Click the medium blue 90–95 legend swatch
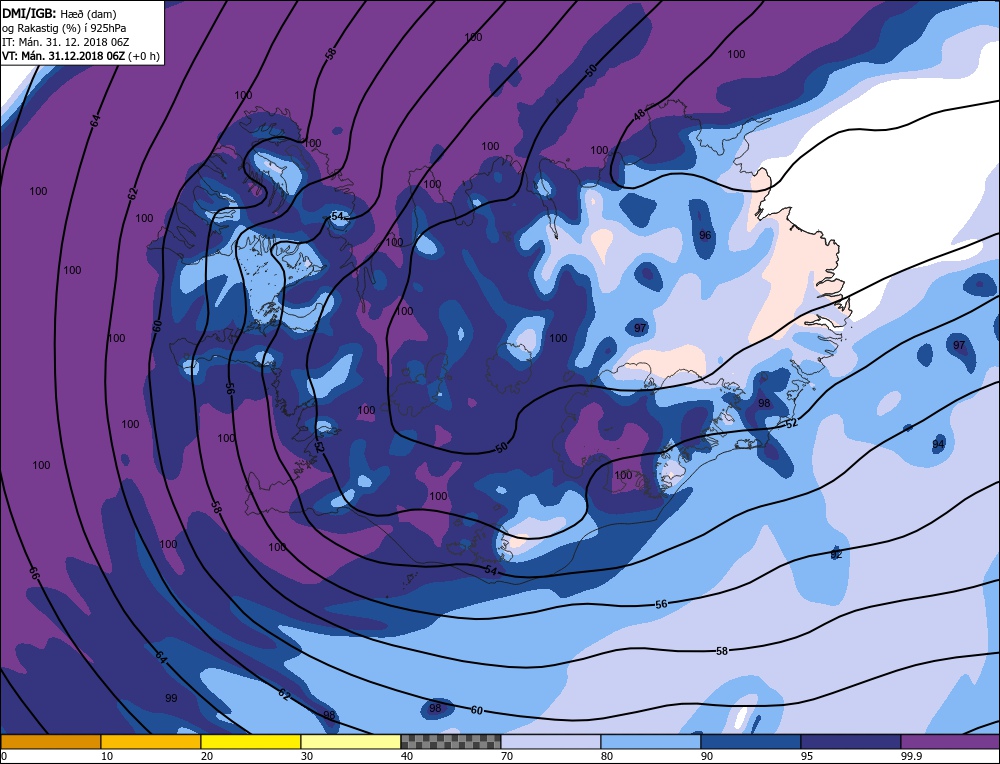This screenshot has height=764, width=1000. (751, 741)
